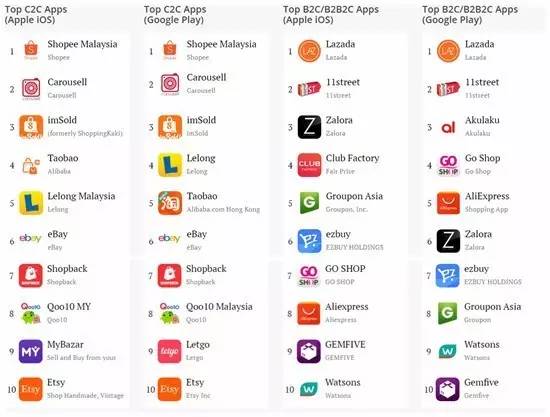This screenshot has width=550, height=417.
Task: Click the Etsy icon in Google Play C2C list
Action: [x=170, y=389]
